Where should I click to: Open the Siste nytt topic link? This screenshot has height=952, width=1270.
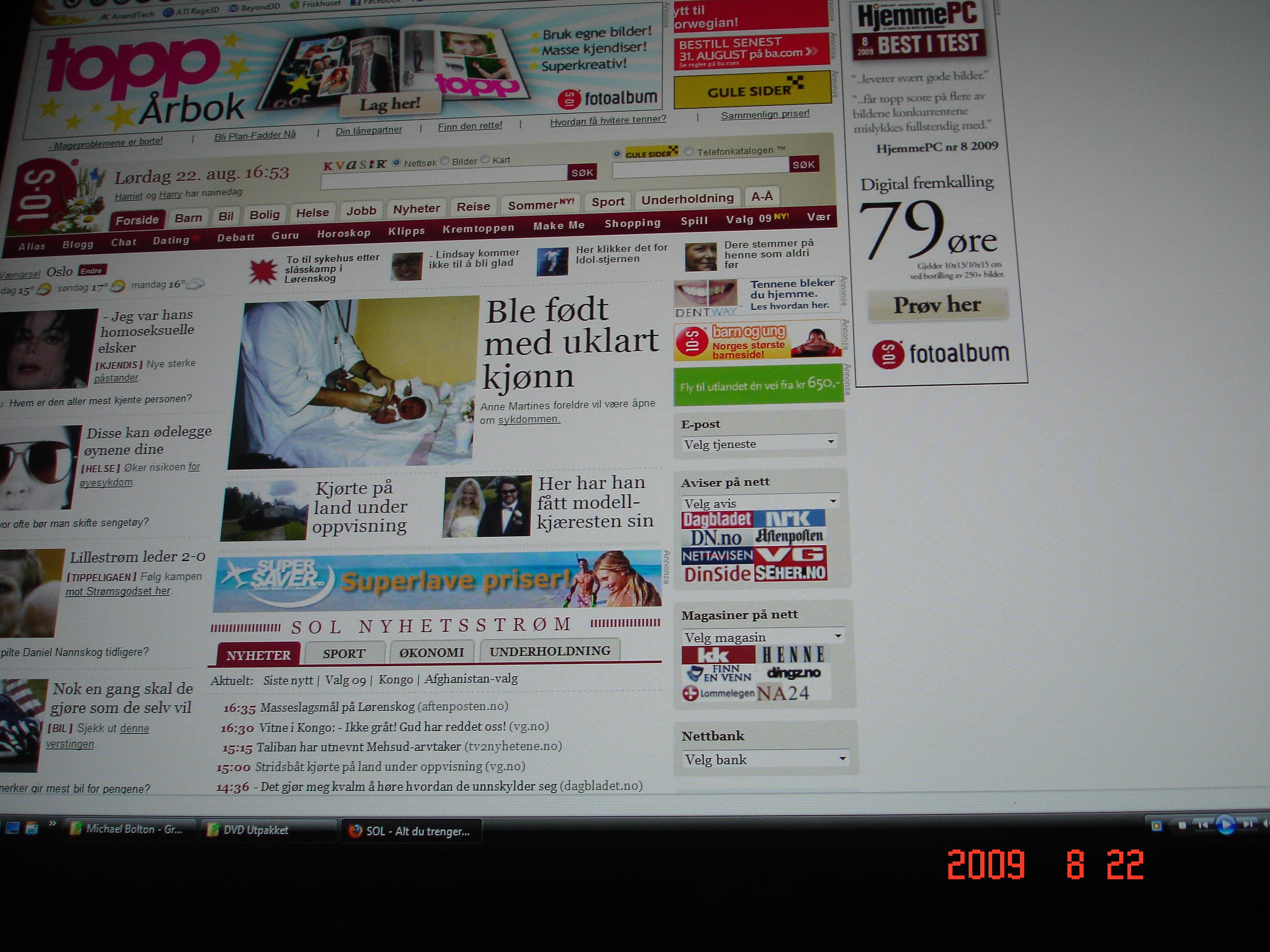click(x=288, y=681)
